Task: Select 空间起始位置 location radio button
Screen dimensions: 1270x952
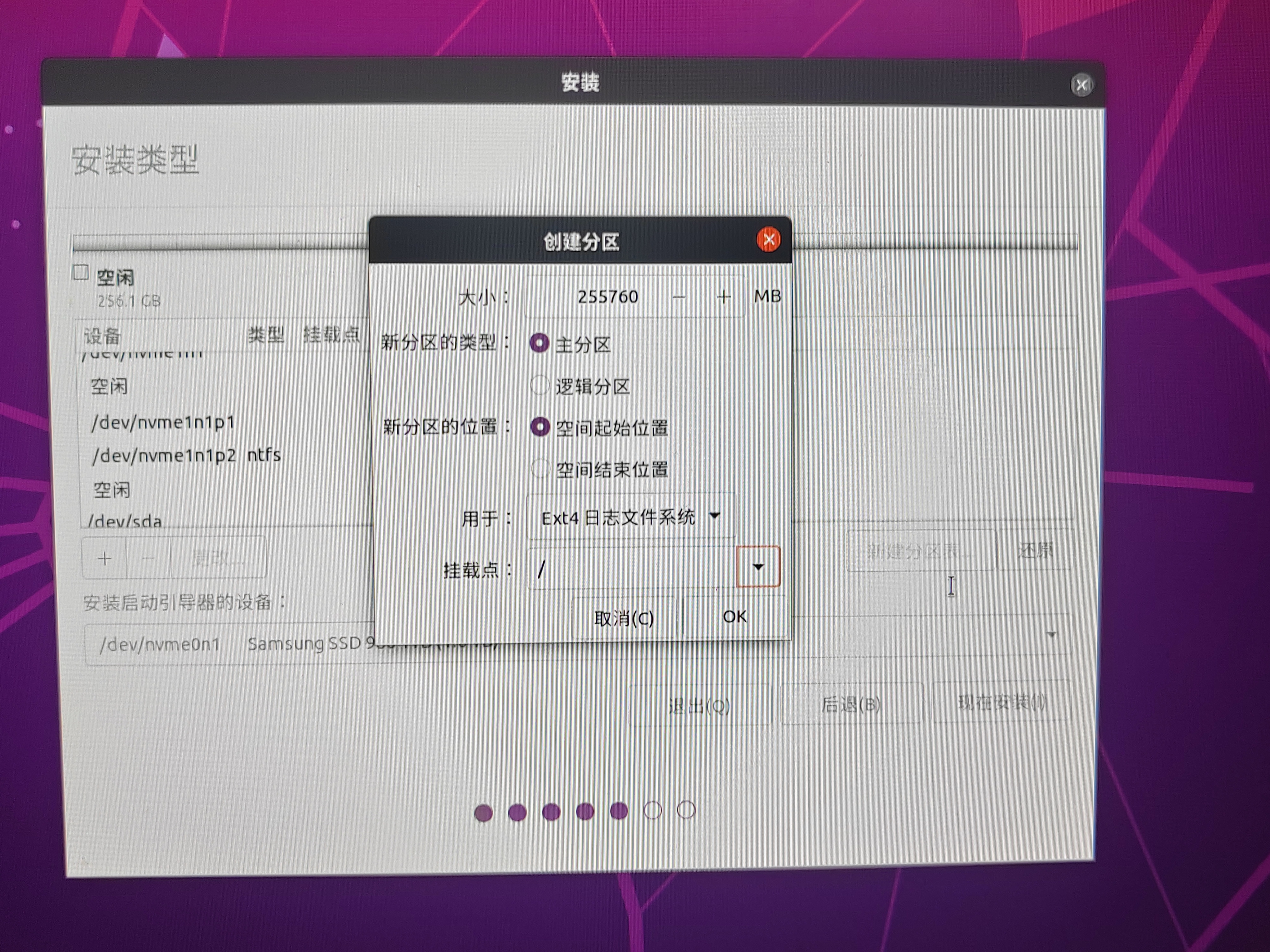Action: point(540,427)
